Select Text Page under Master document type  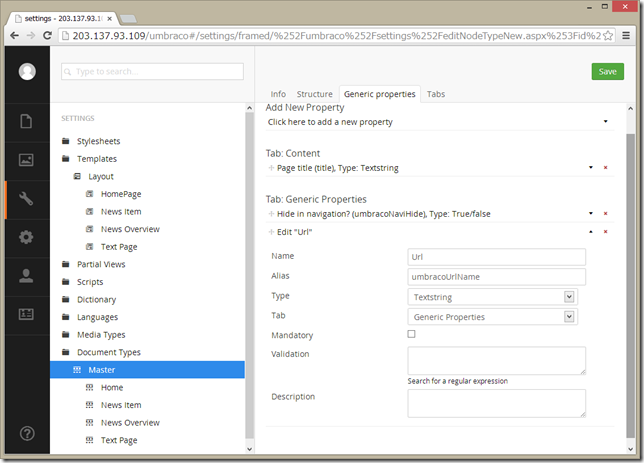point(119,440)
